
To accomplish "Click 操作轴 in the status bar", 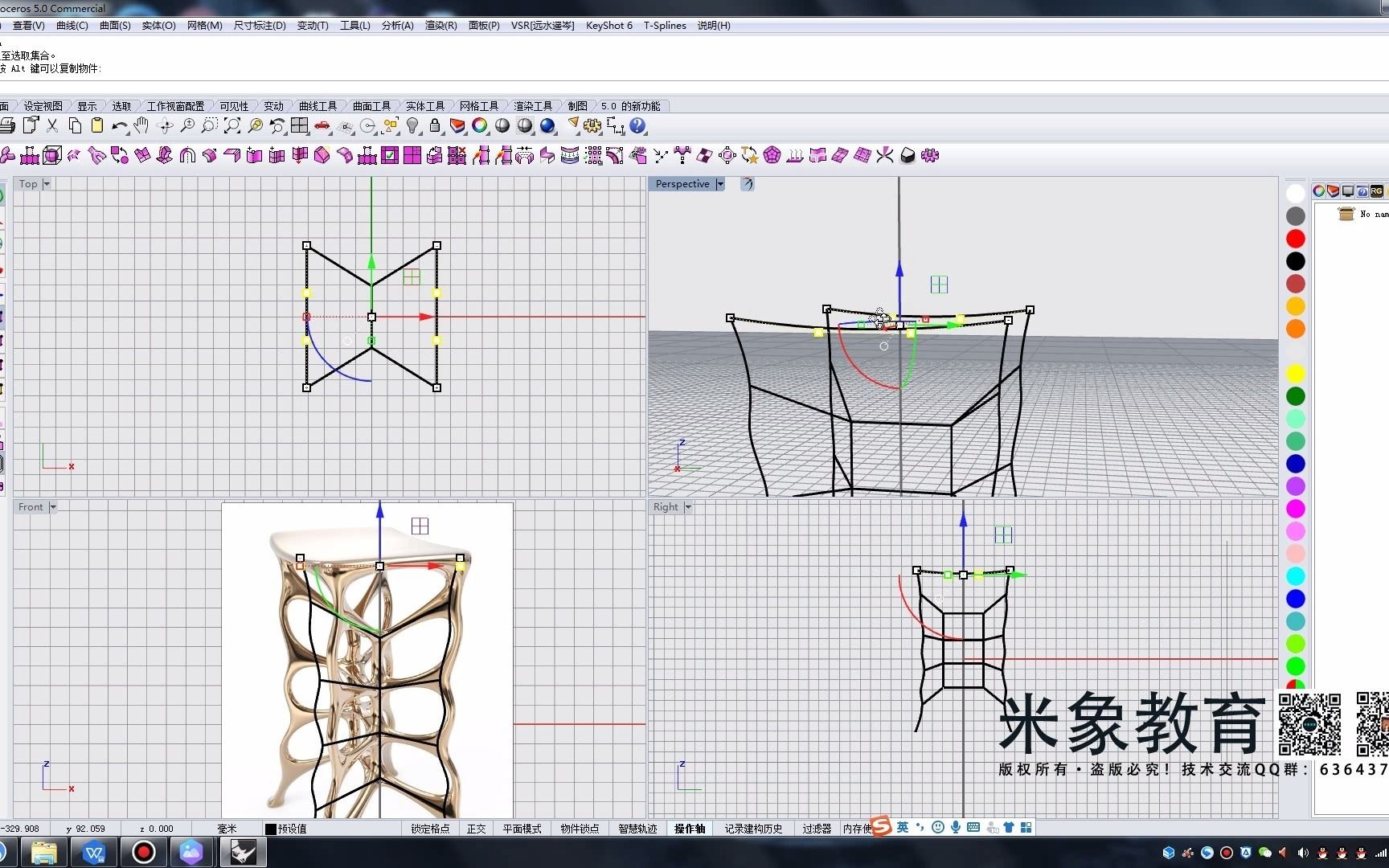I will click(x=689, y=828).
